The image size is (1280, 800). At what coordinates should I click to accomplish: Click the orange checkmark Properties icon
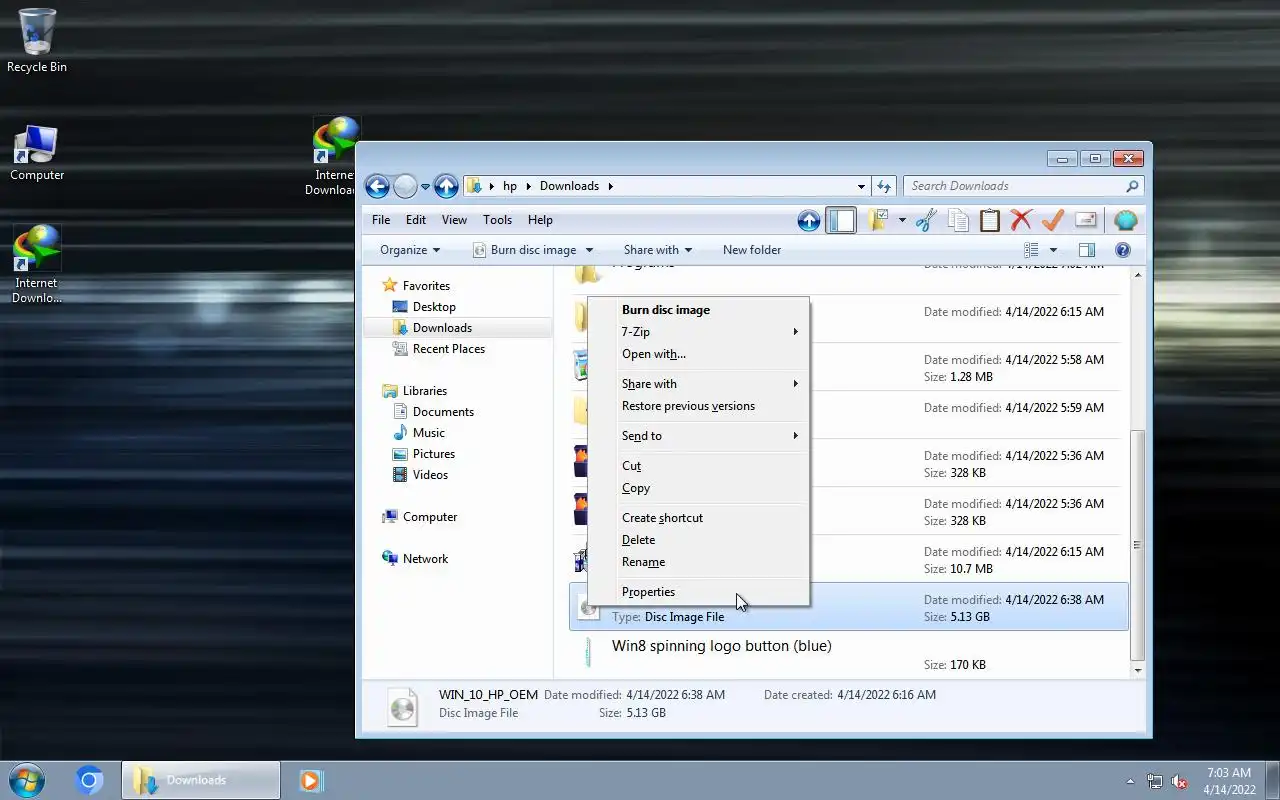[1053, 221]
